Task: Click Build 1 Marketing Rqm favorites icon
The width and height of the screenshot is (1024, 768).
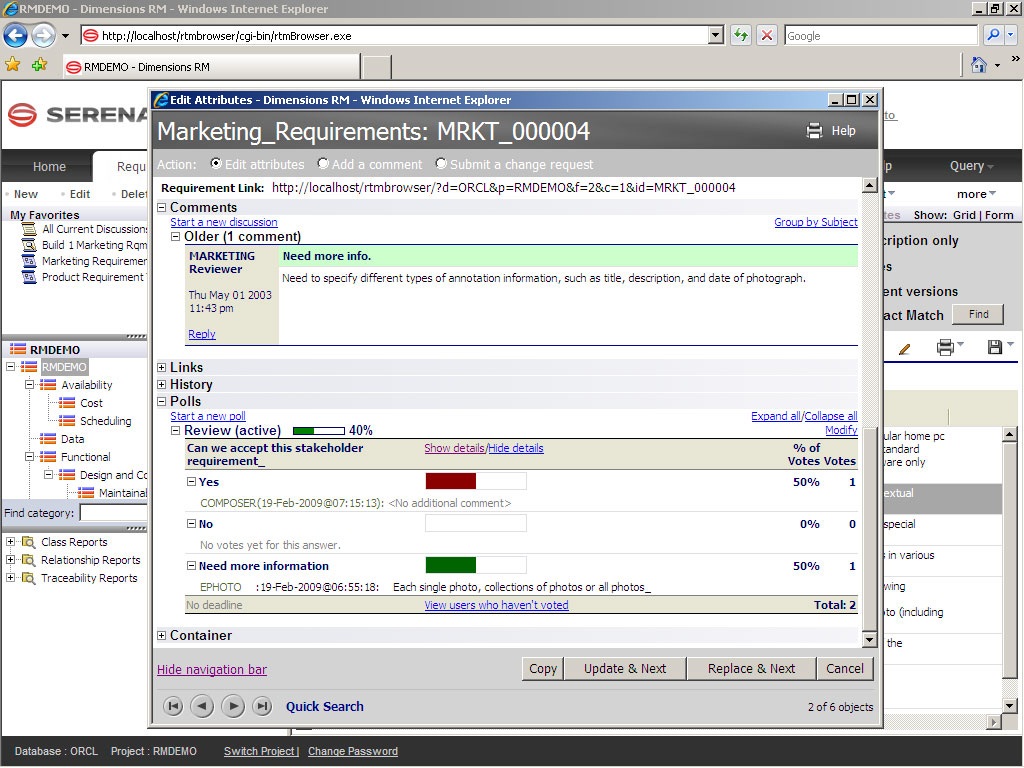Action: (x=29, y=245)
